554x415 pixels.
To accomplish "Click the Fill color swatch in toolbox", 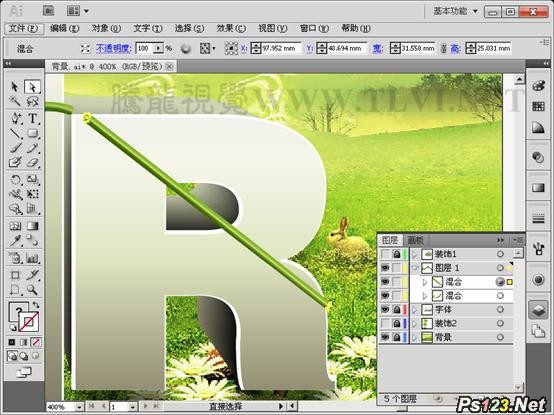I will [17, 312].
